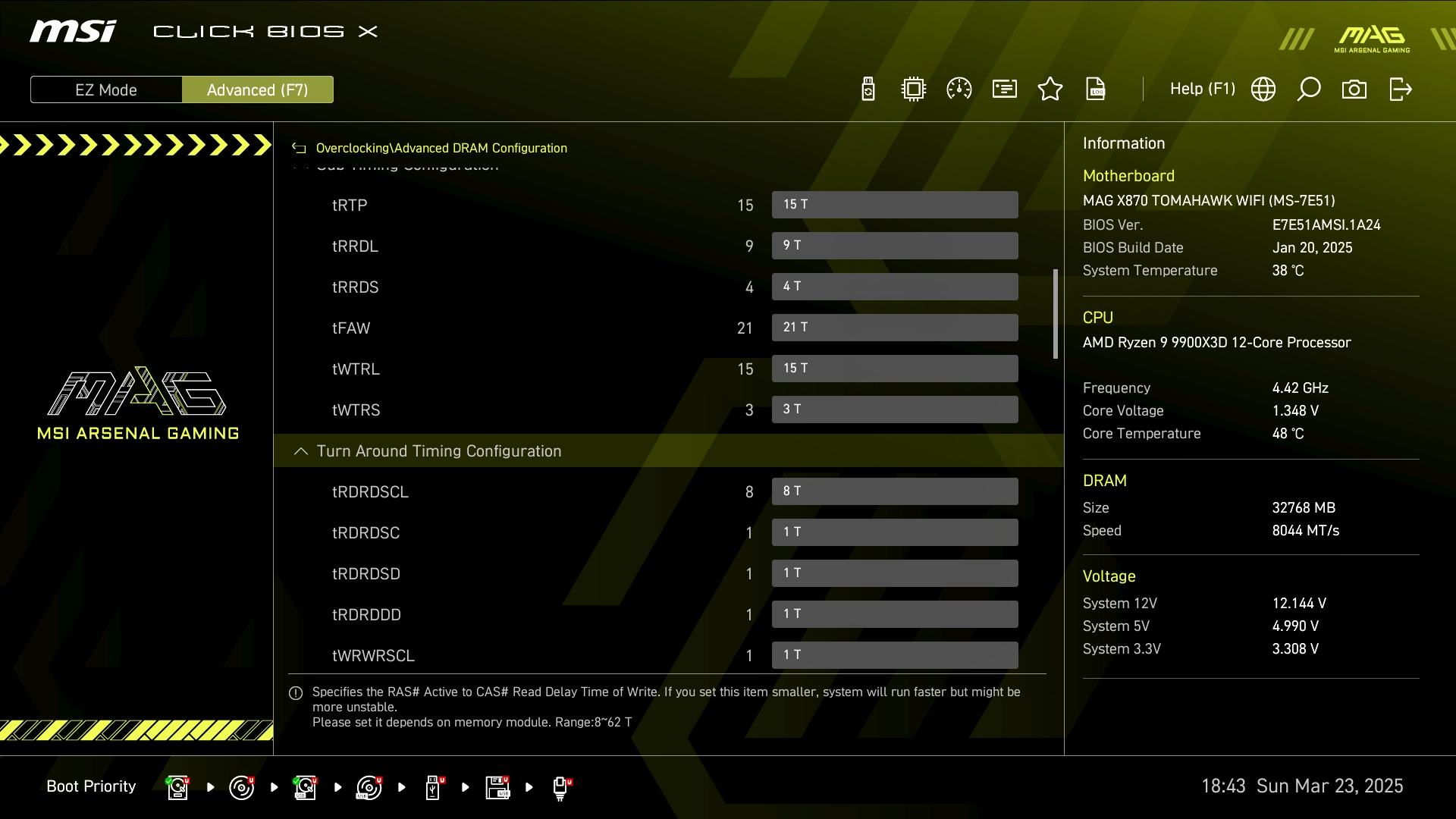Click the CPU chip icon in toolbar

point(914,89)
